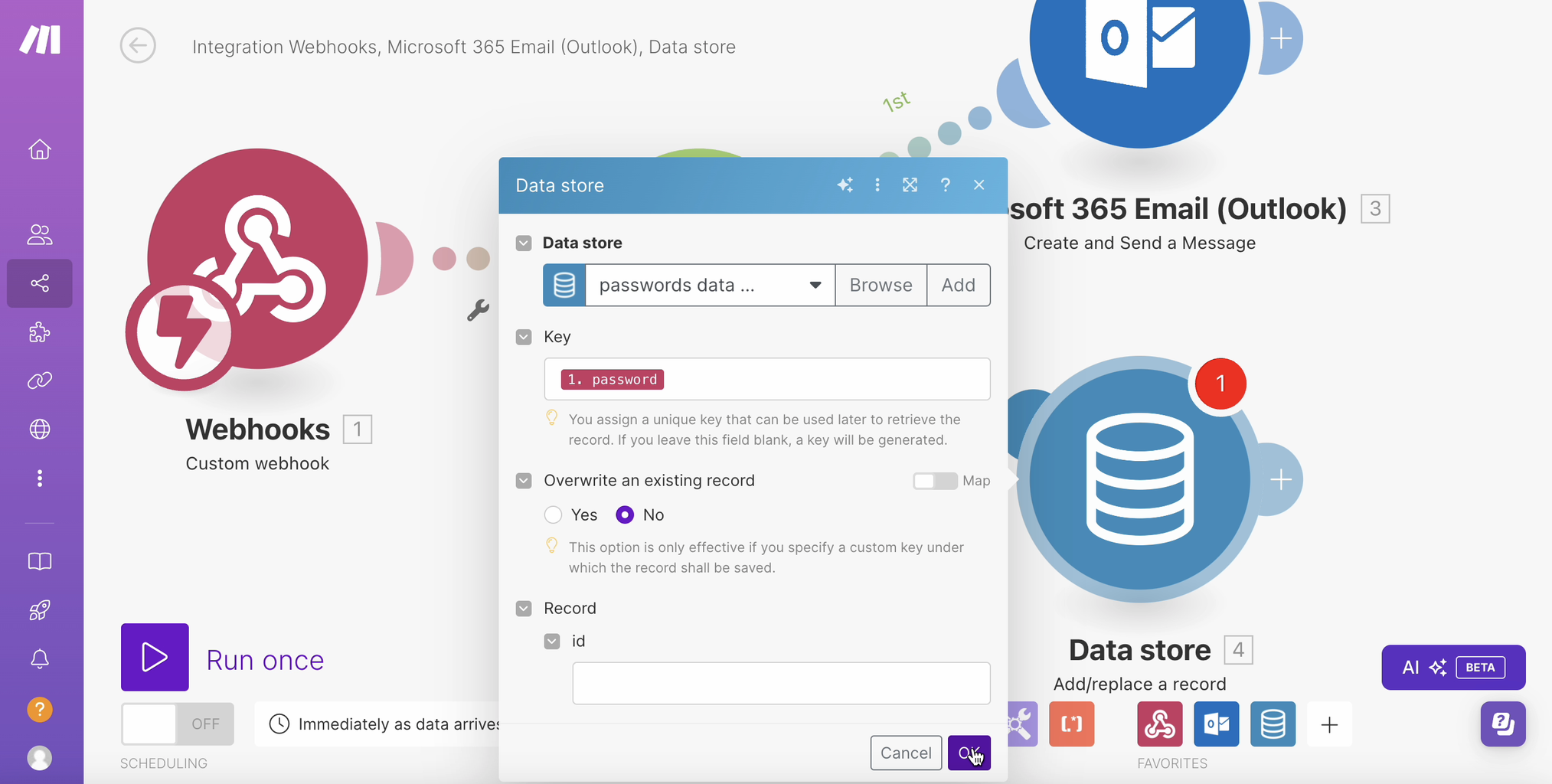Click the Make logo in the sidebar

pos(40,39)
